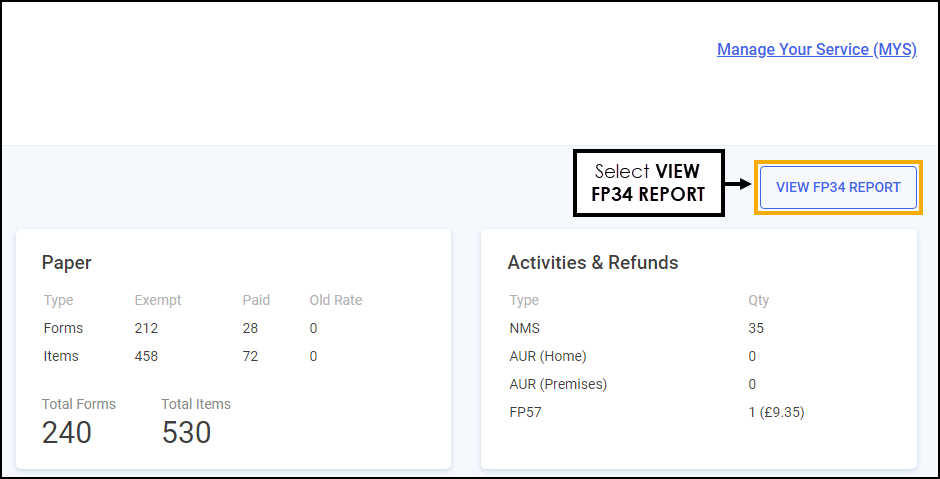The height and width of the screenshot is (479, 940).
Task: Select the Paper card heading
Action: (67, 263)
